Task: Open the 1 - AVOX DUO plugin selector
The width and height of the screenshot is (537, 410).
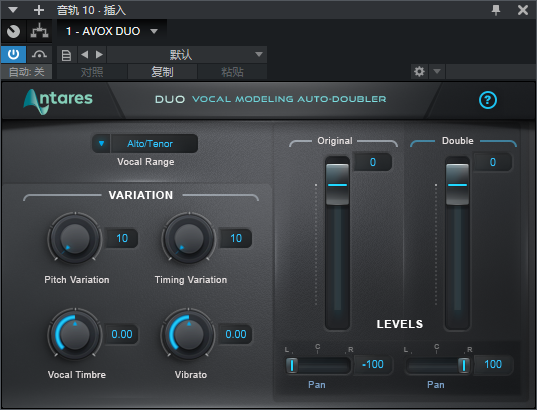Action: click(112, 32)
